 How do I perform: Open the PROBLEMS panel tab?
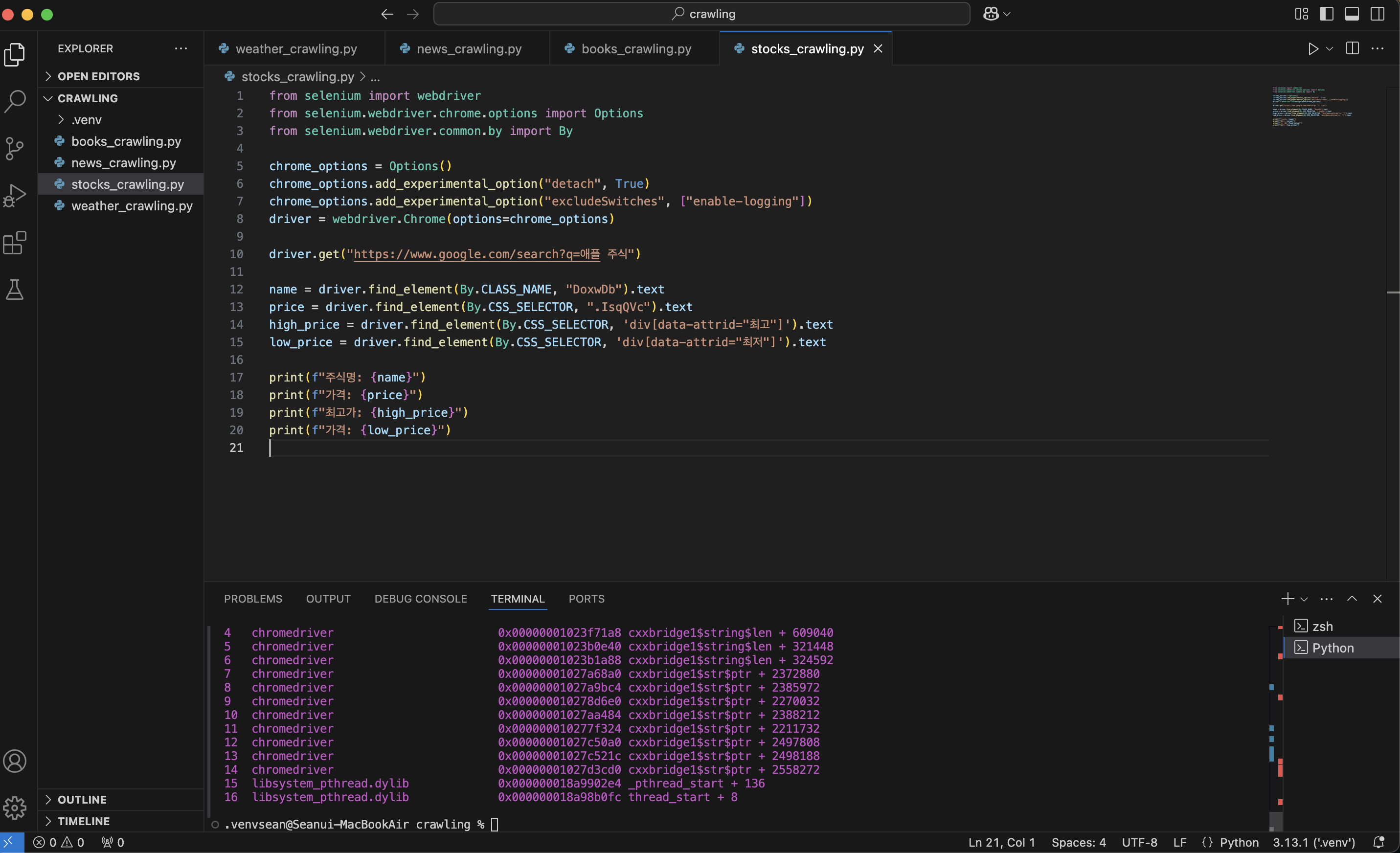click(253, 599)
